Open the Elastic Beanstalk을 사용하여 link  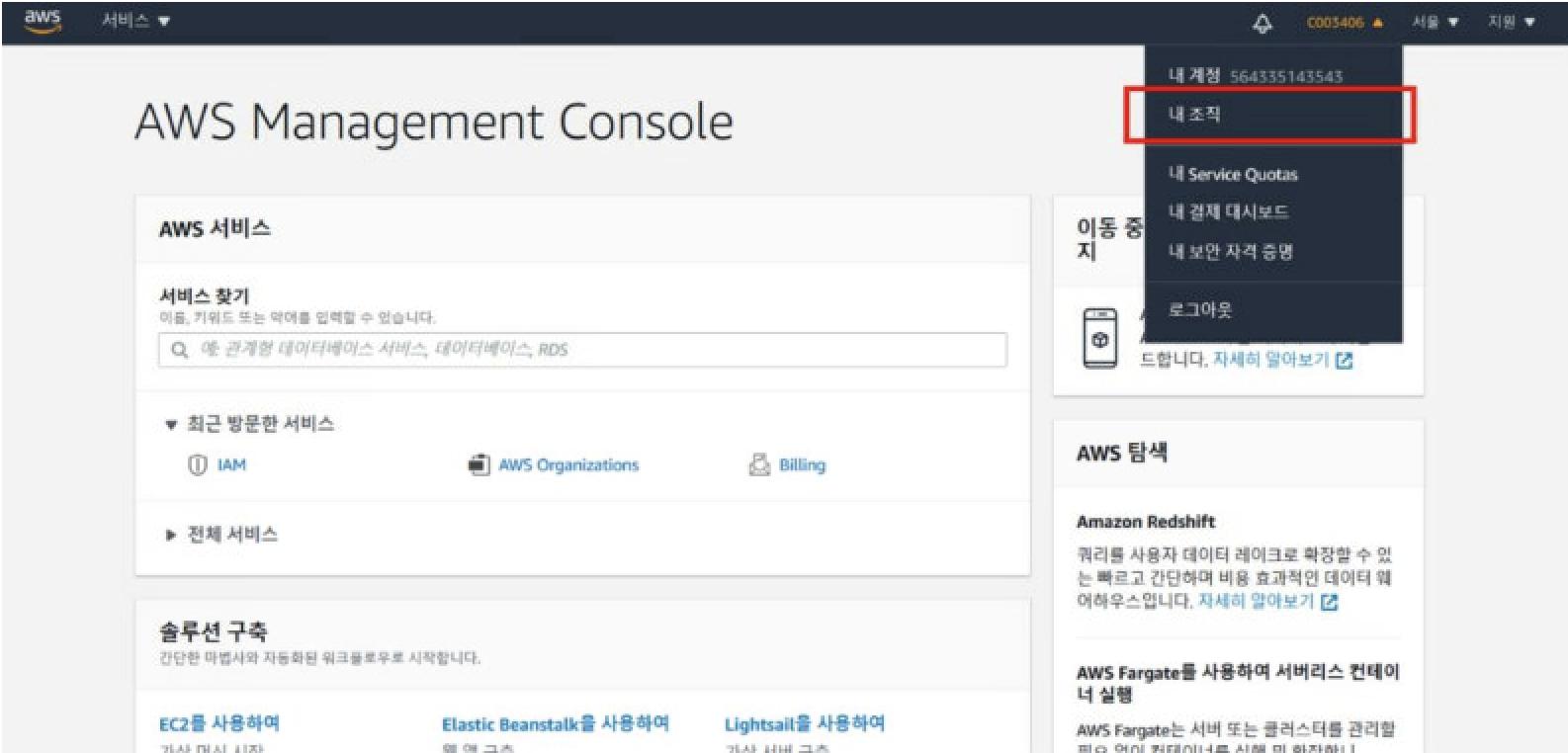(x=556, y=723)
